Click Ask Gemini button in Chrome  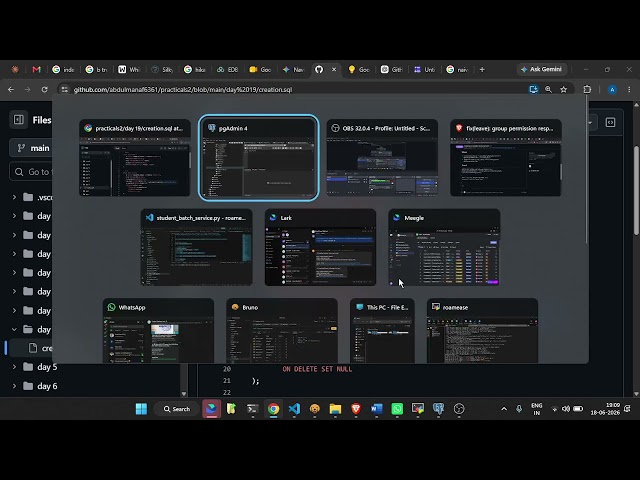(542, 69)
